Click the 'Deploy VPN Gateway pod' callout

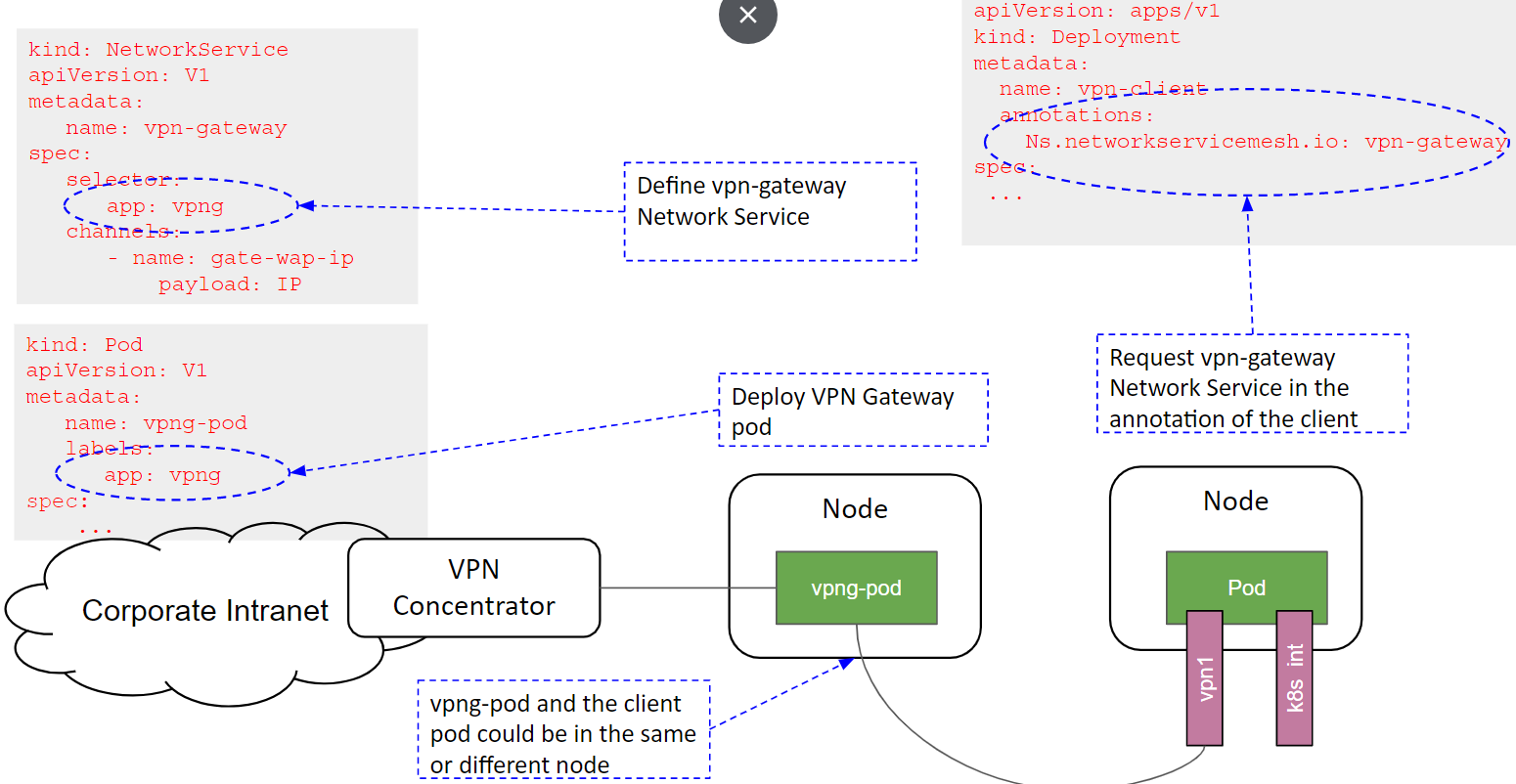[x=853, y=411]
